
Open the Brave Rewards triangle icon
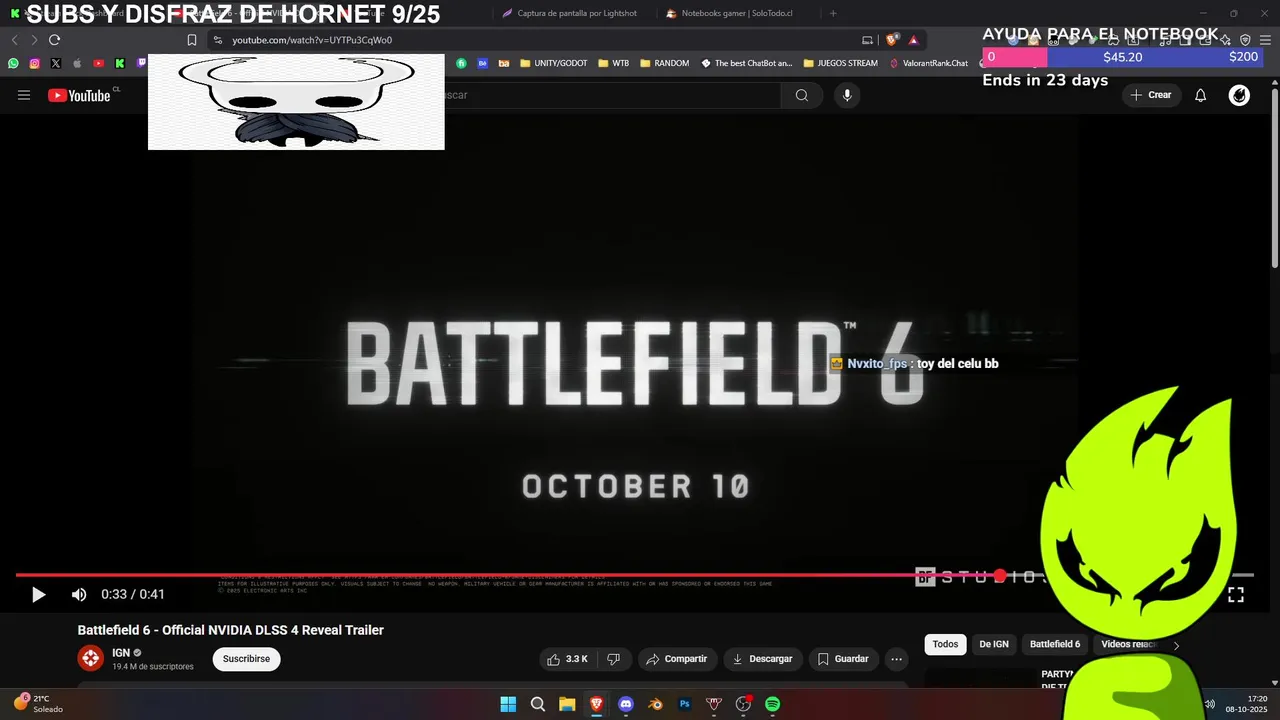coord(913,40)
